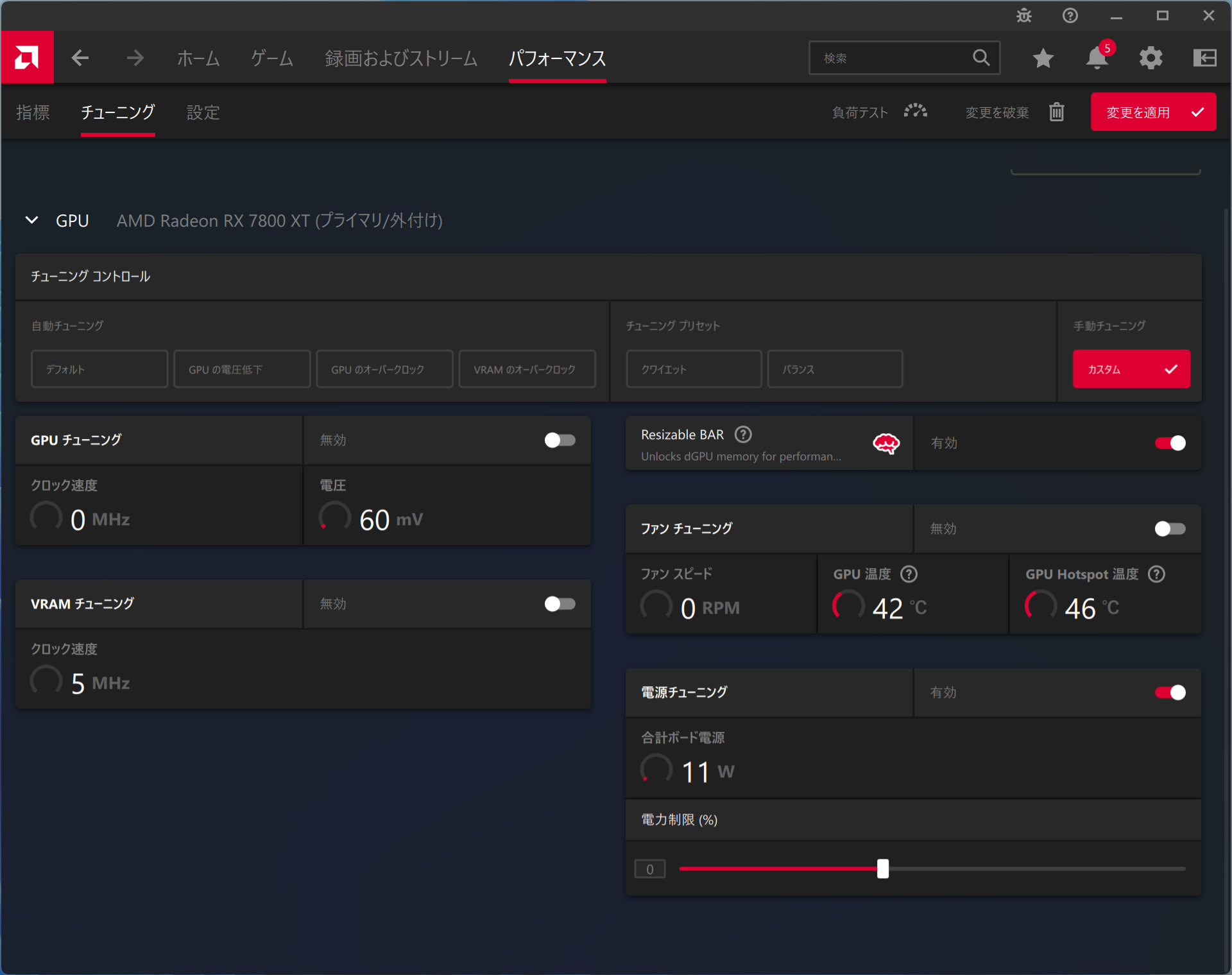
Task: Open favorites with the star icon
Action: [1043, 58]
